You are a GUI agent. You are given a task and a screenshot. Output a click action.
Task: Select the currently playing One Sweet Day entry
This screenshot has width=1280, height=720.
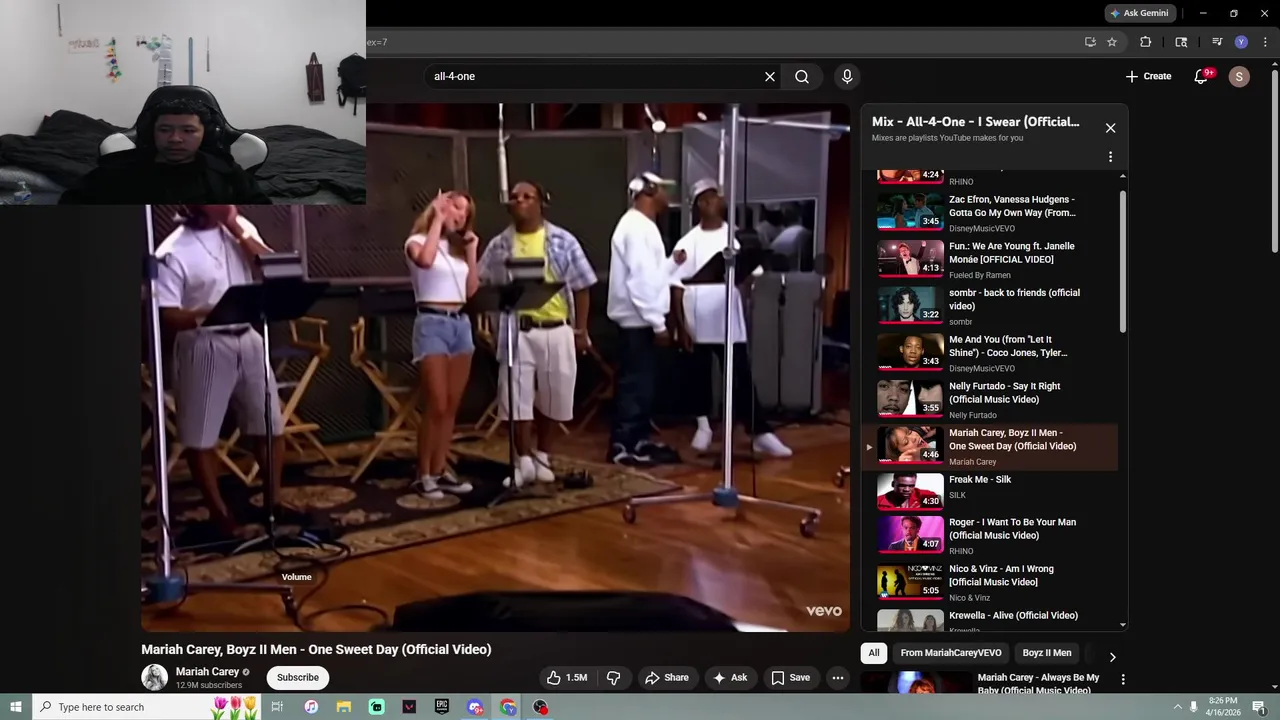click(x=990, y=446)
